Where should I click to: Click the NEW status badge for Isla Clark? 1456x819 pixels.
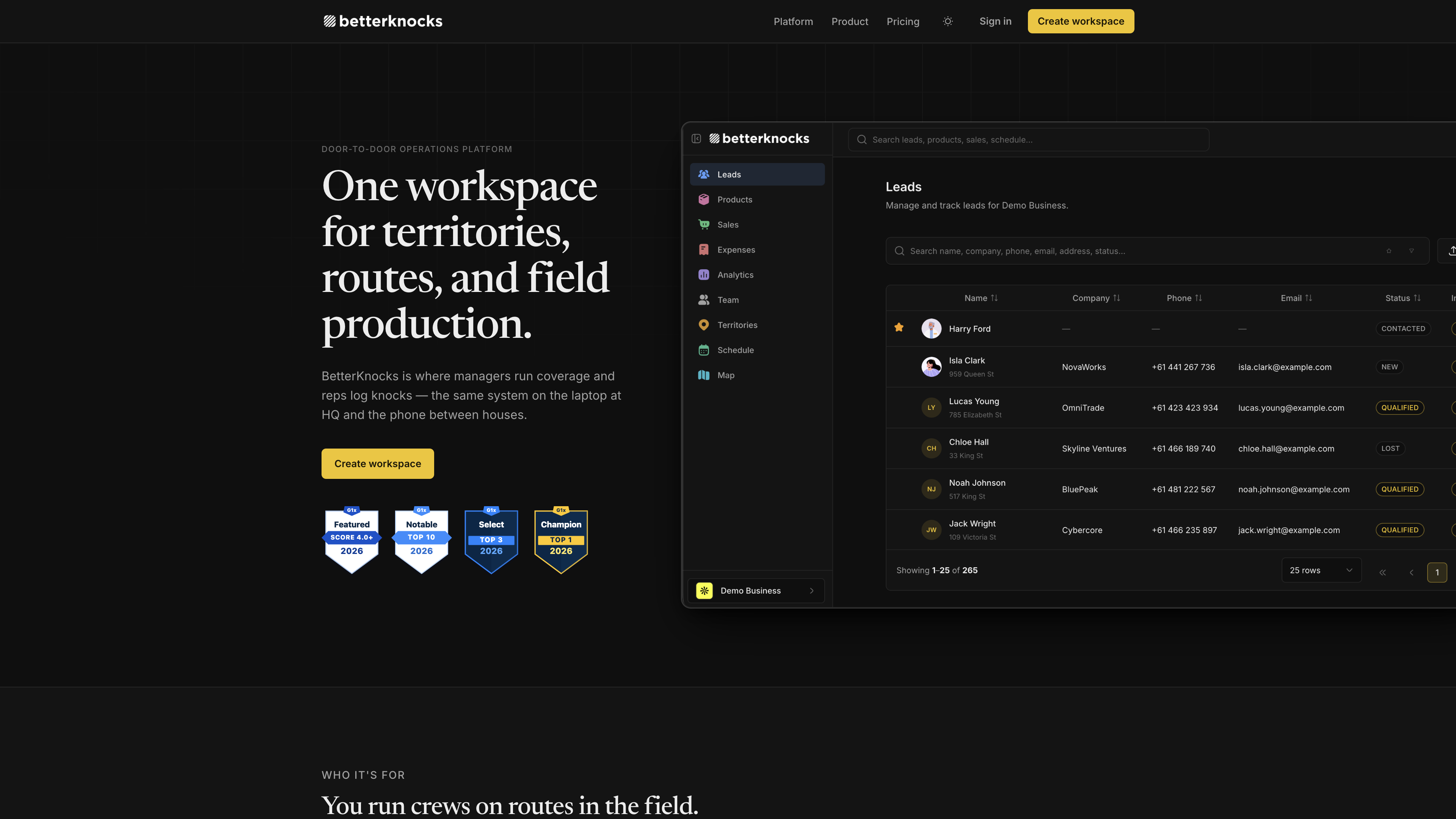[1389, 367]
